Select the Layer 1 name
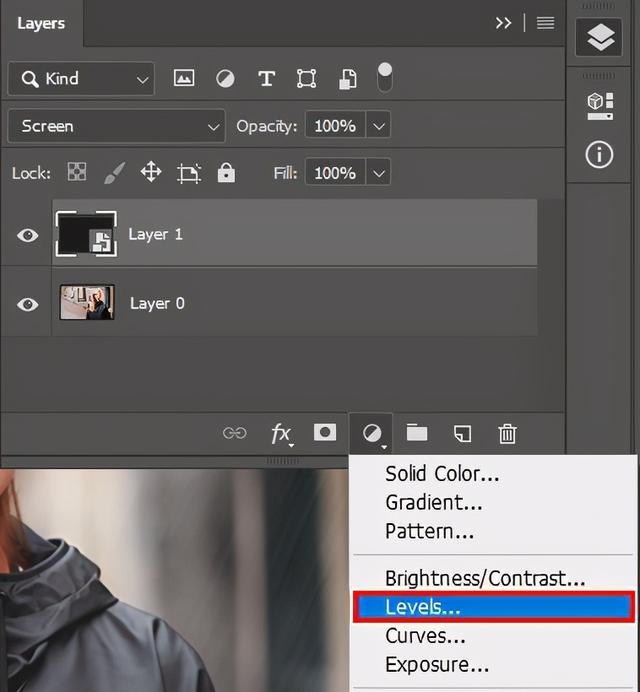This screenshot has width=640, height=692. pyautogui.click(x=155, y=234)
